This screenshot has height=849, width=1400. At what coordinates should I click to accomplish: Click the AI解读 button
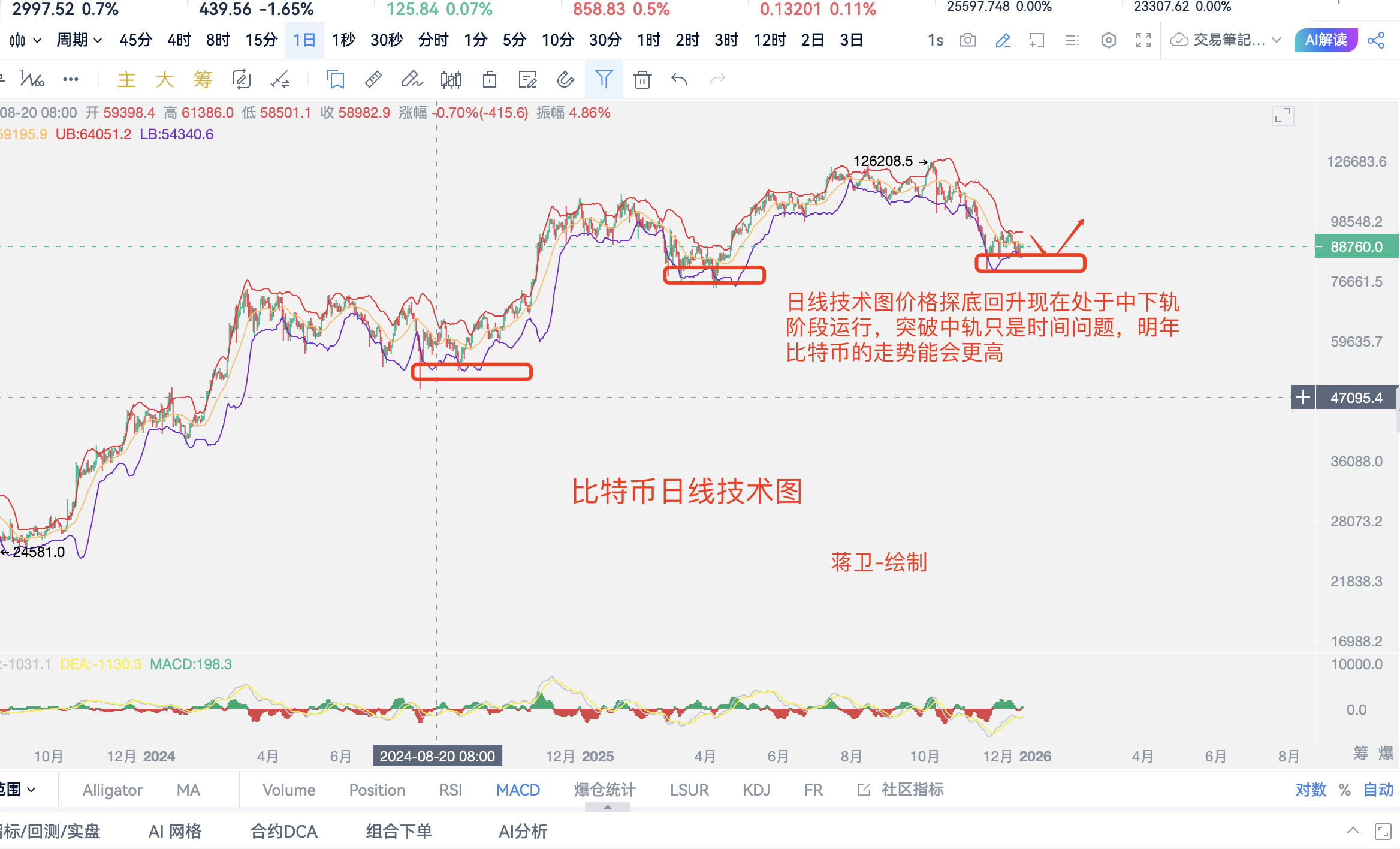[1326, 40]
